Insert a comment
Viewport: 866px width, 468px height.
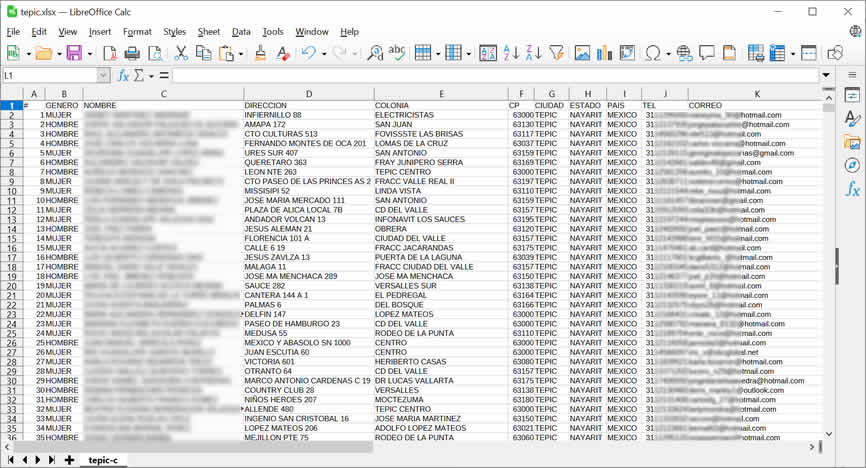[x=707, y=53]
